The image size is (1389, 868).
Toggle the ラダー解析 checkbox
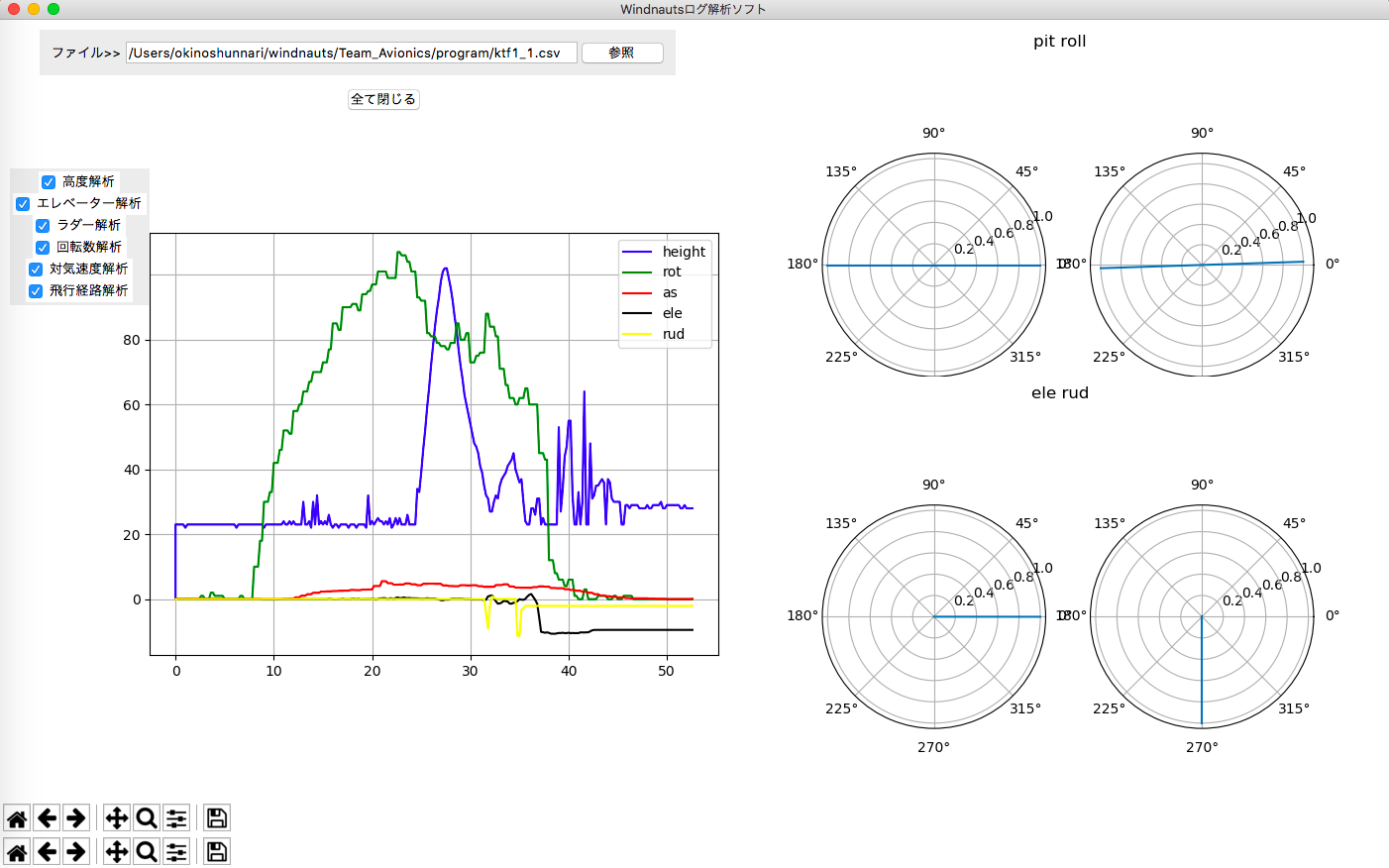[x=43, y=225]
